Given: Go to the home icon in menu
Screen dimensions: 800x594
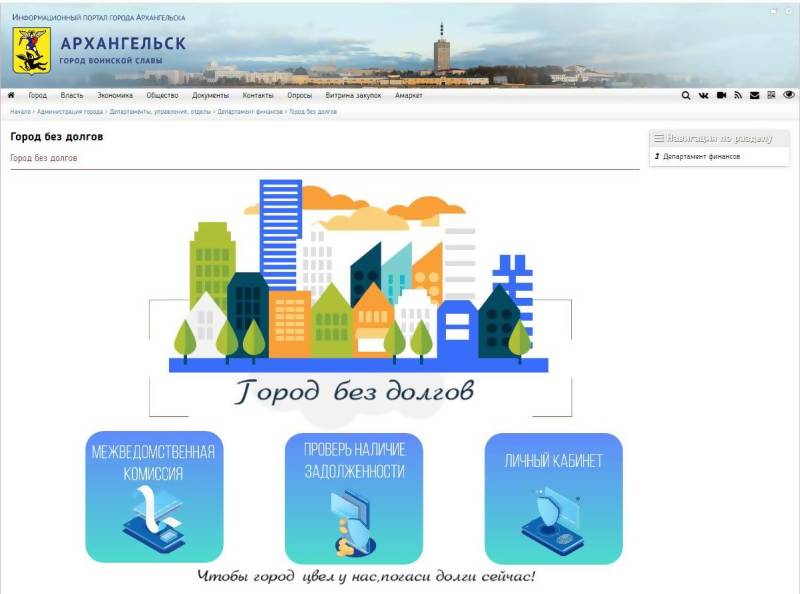Looking at the screenshot, I should (x=11, y=96).
